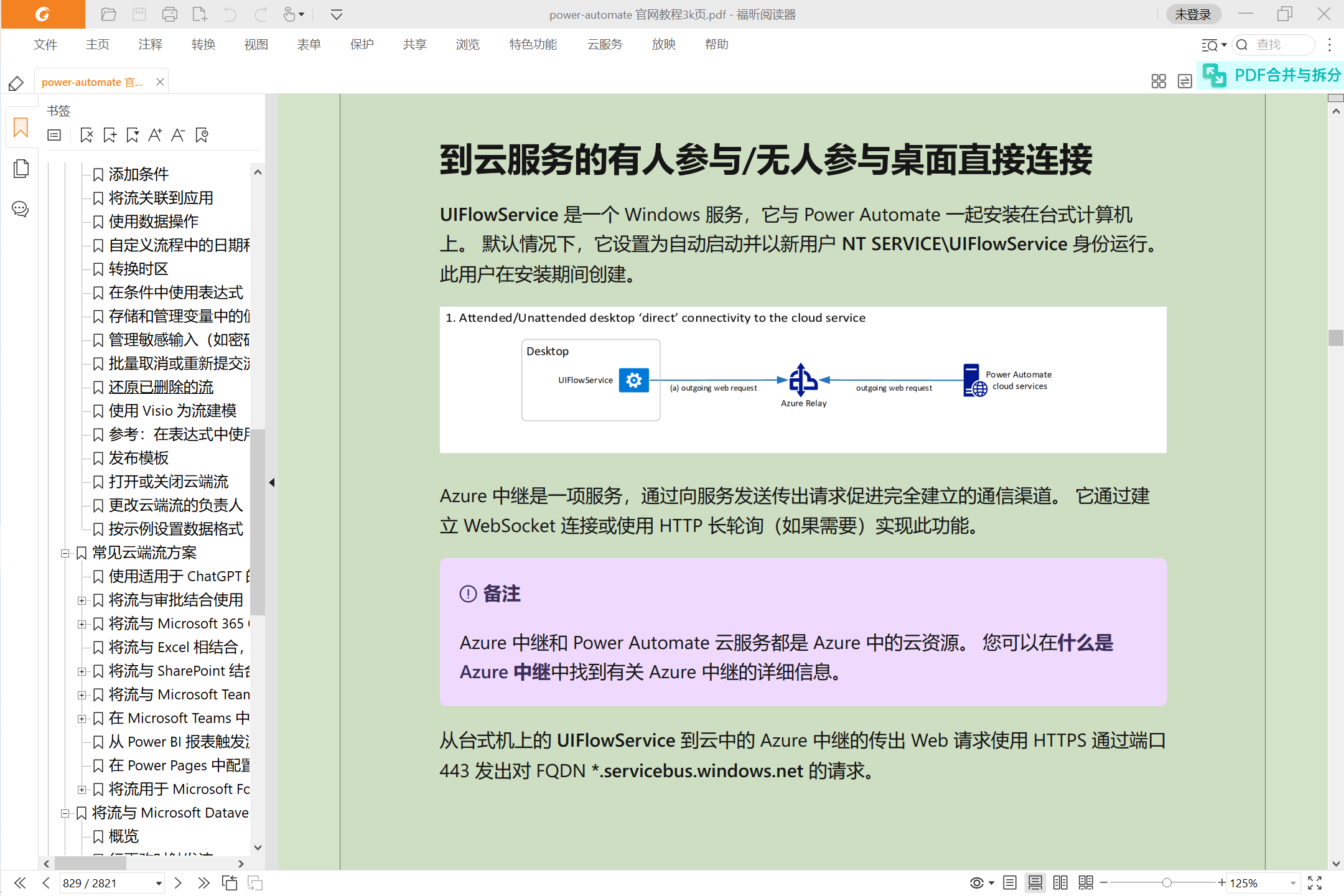Viewport: 1344px width, 896px height.
Task: Collapse the 常见云端流方案 bookmark node
Action: pos(65,553)
